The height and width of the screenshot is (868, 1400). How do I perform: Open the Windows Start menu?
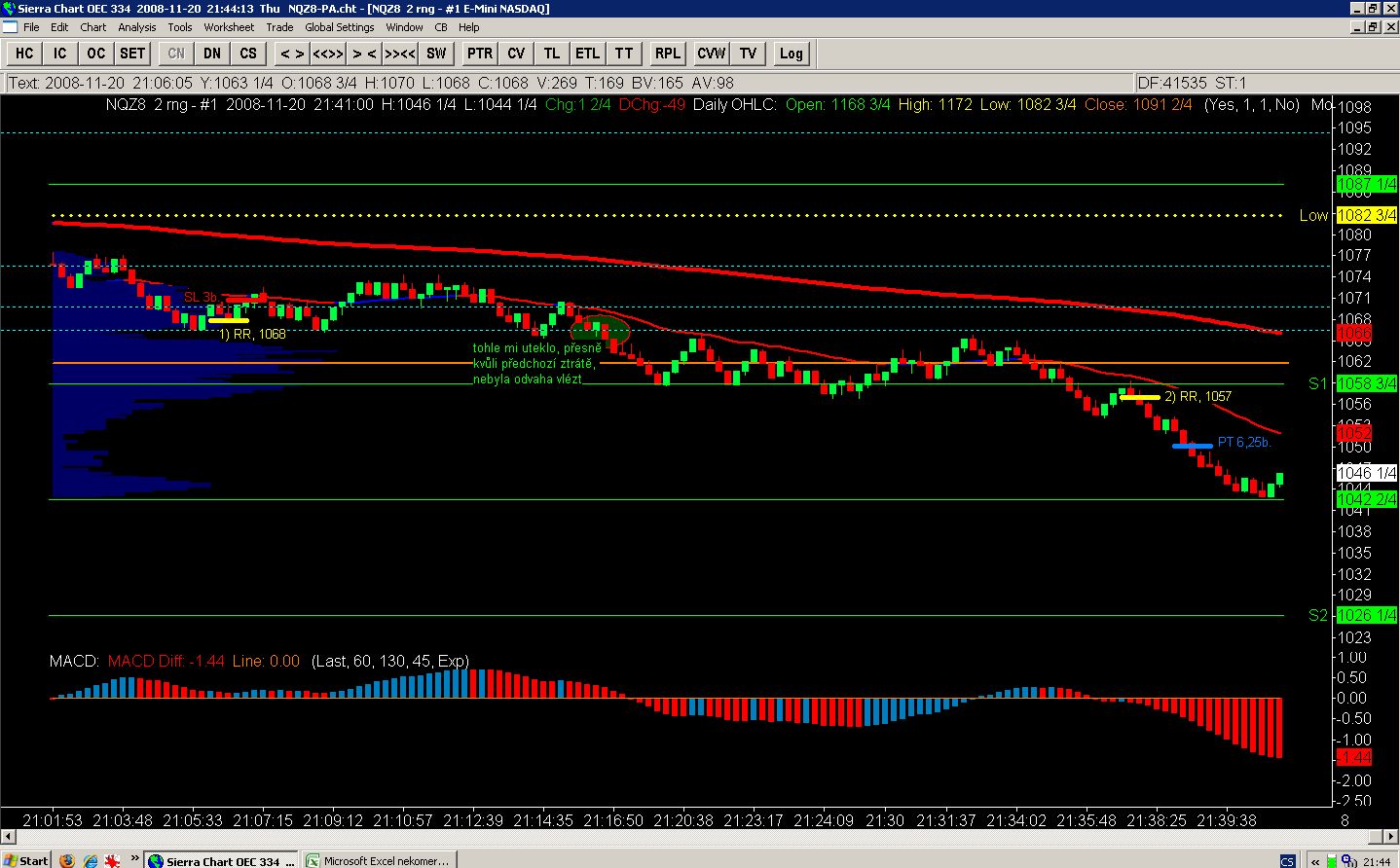(x=26, y=860)
